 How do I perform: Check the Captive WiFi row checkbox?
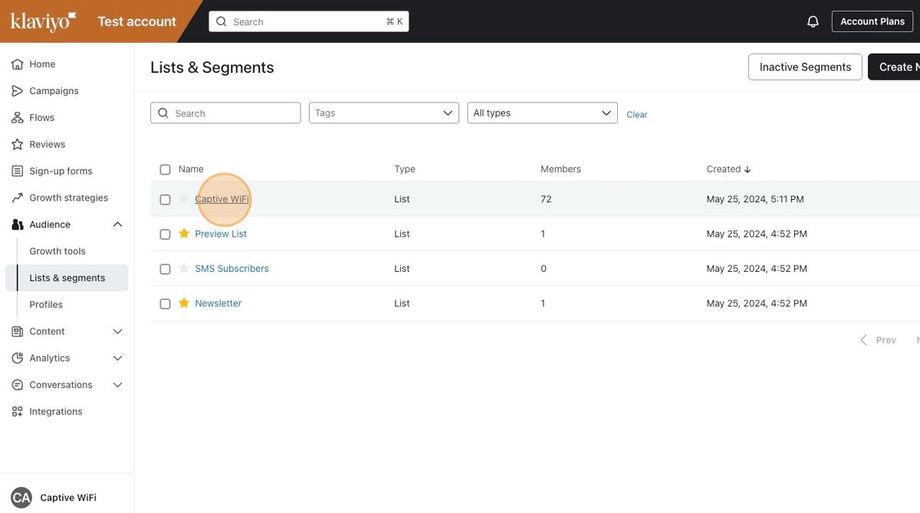(x=165, y=200)
